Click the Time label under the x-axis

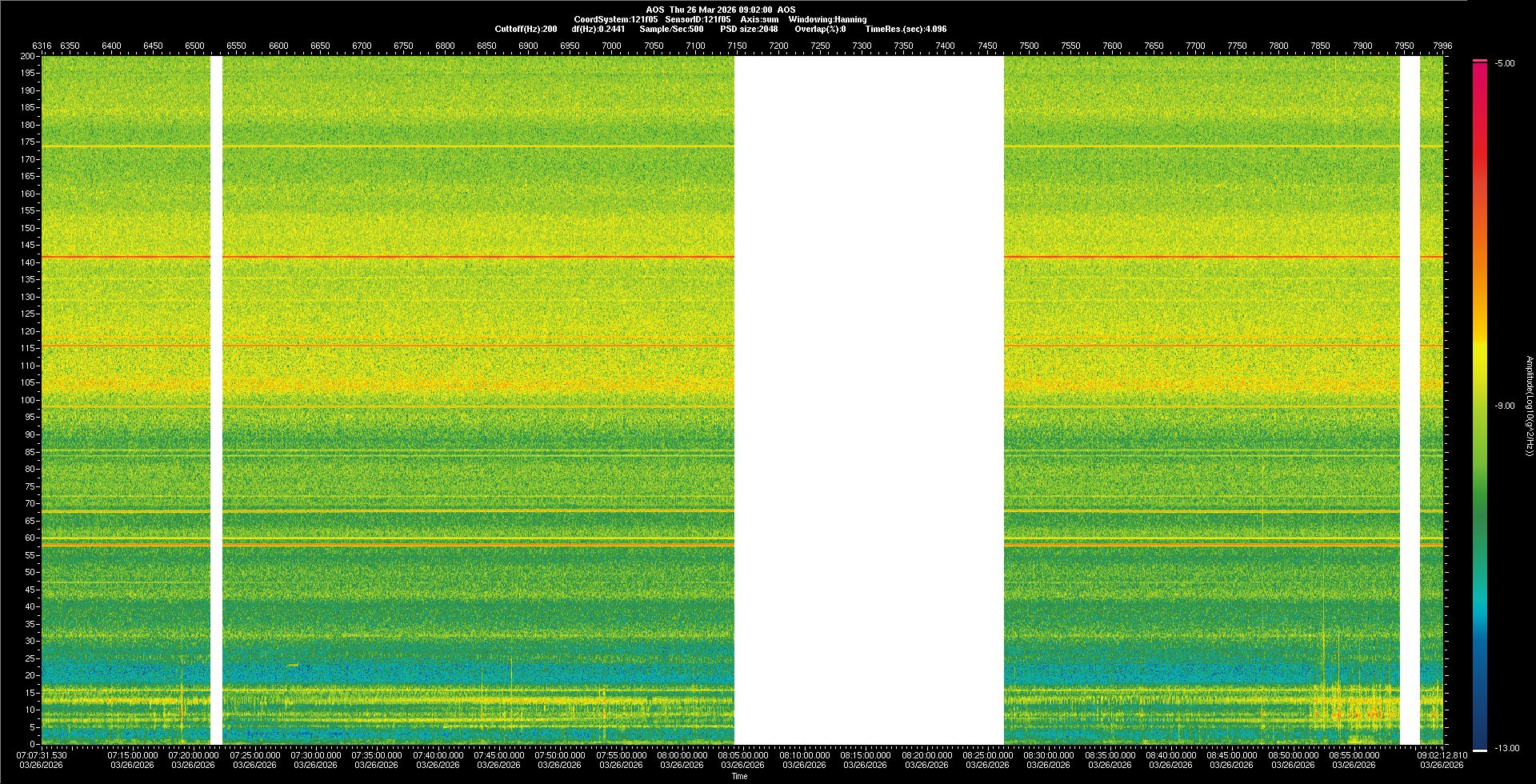coord(739,776)
